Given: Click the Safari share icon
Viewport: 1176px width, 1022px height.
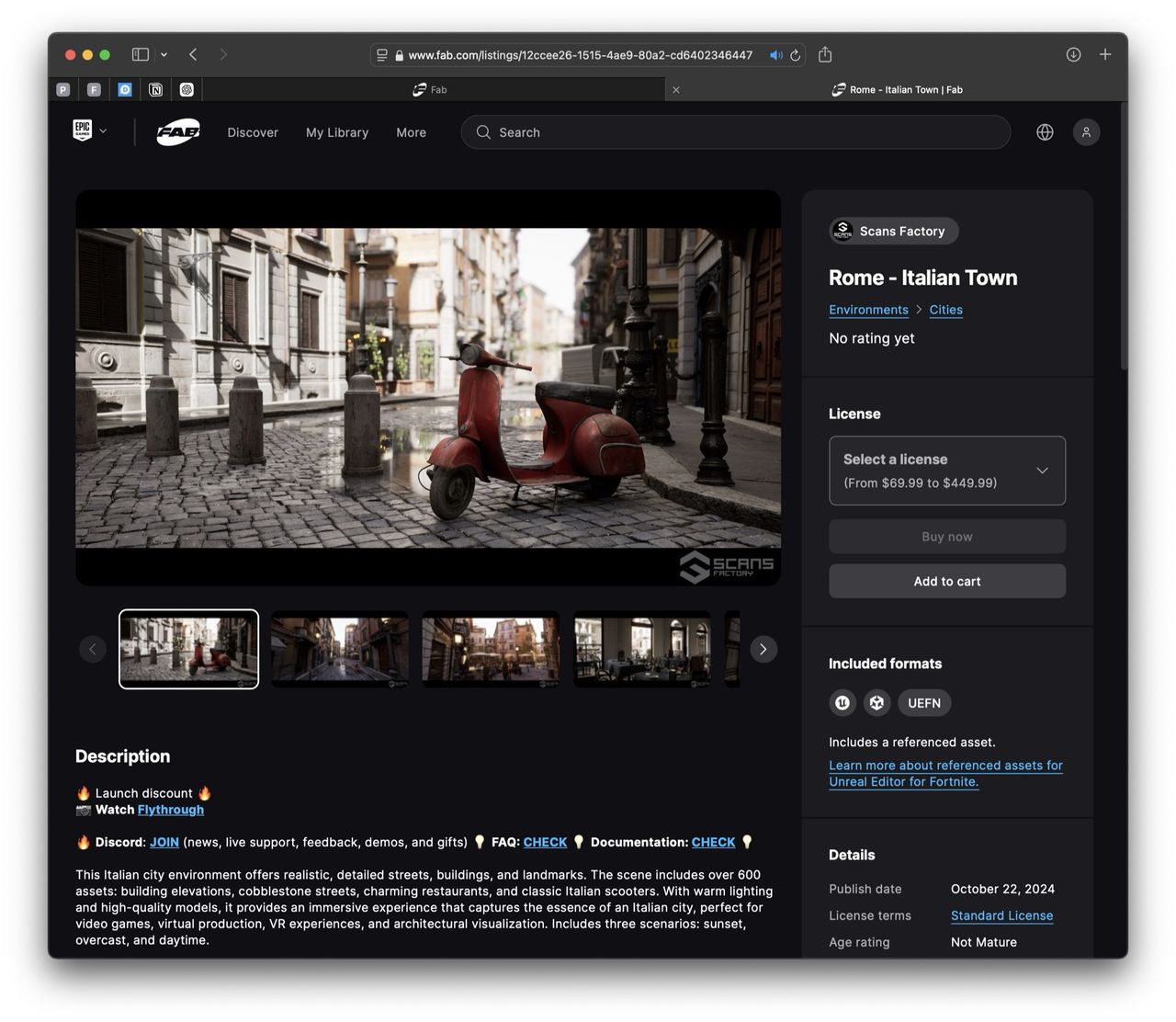Looking at the screenshot, I should 825,55.
